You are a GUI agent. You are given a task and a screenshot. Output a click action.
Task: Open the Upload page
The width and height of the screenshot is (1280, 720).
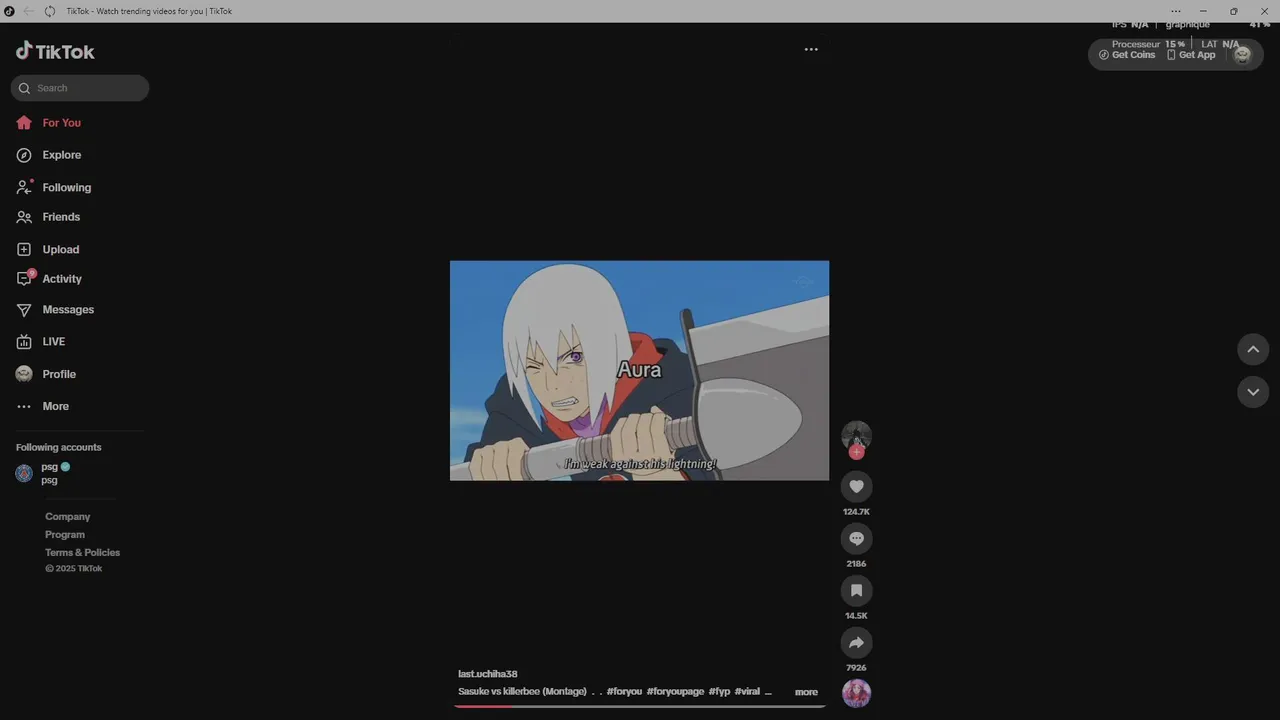tap(60, 250)
